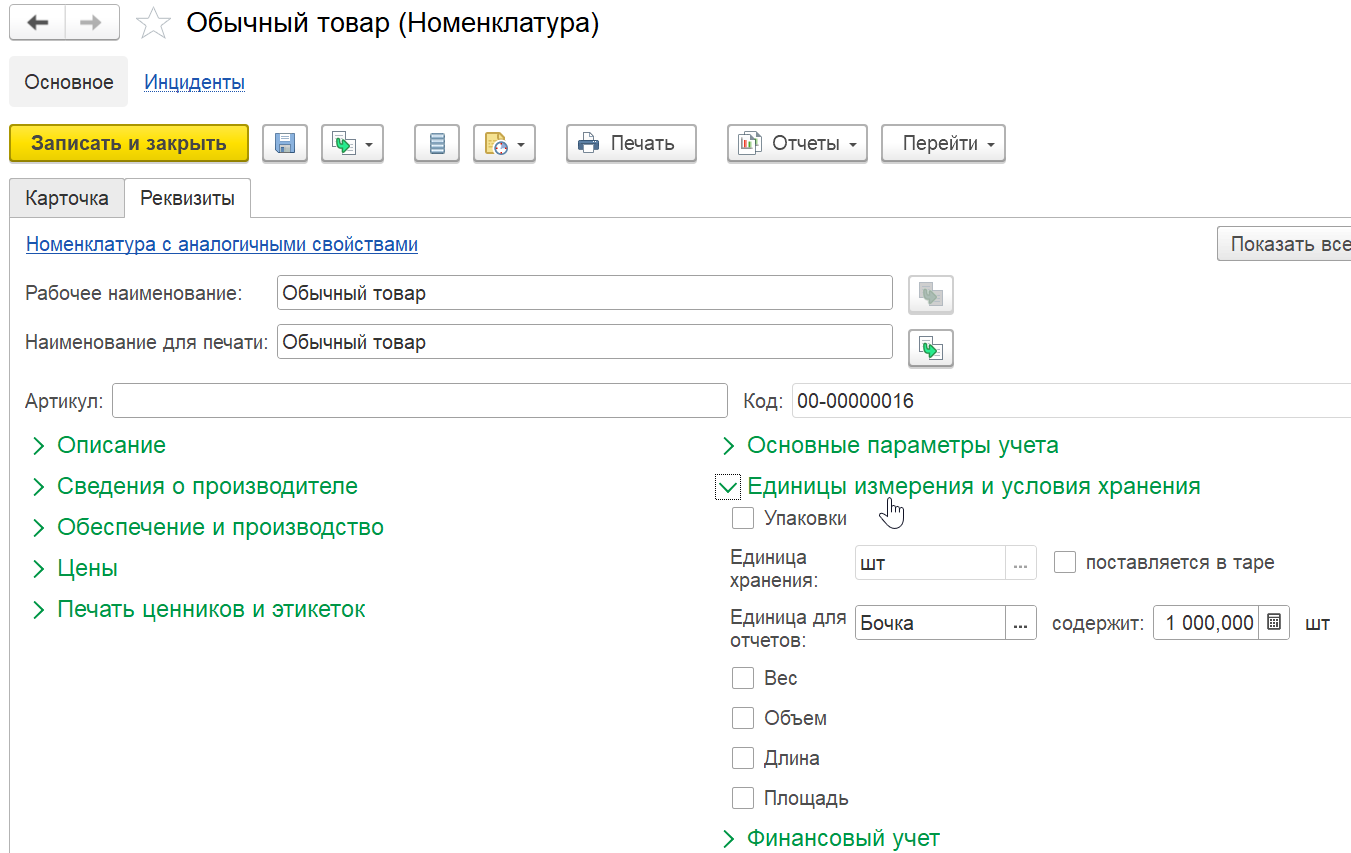Click the Печать button
Viewport: 1351px width, 853px height.
(x=631, y=143)
